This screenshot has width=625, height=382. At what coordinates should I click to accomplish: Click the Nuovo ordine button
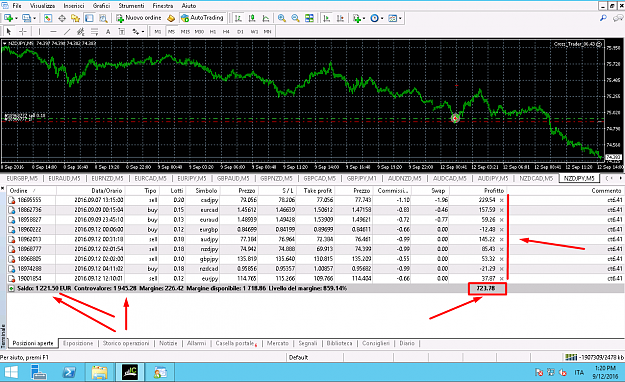point(139,18)
